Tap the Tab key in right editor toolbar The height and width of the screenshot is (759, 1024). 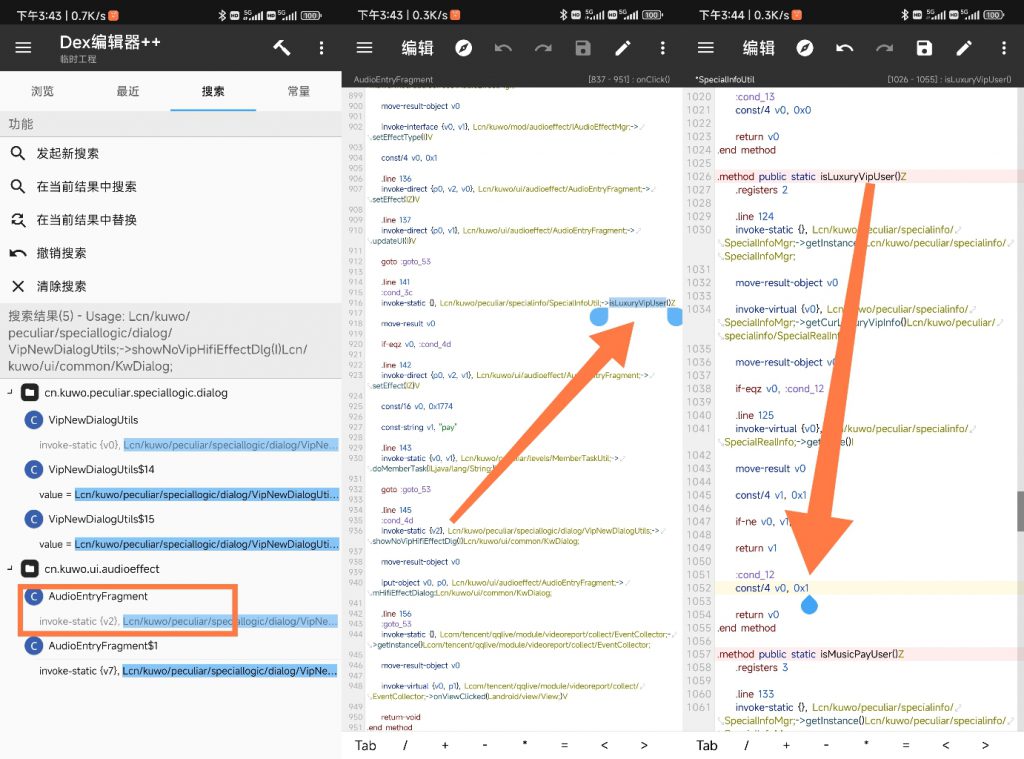(x=707, y=745)
